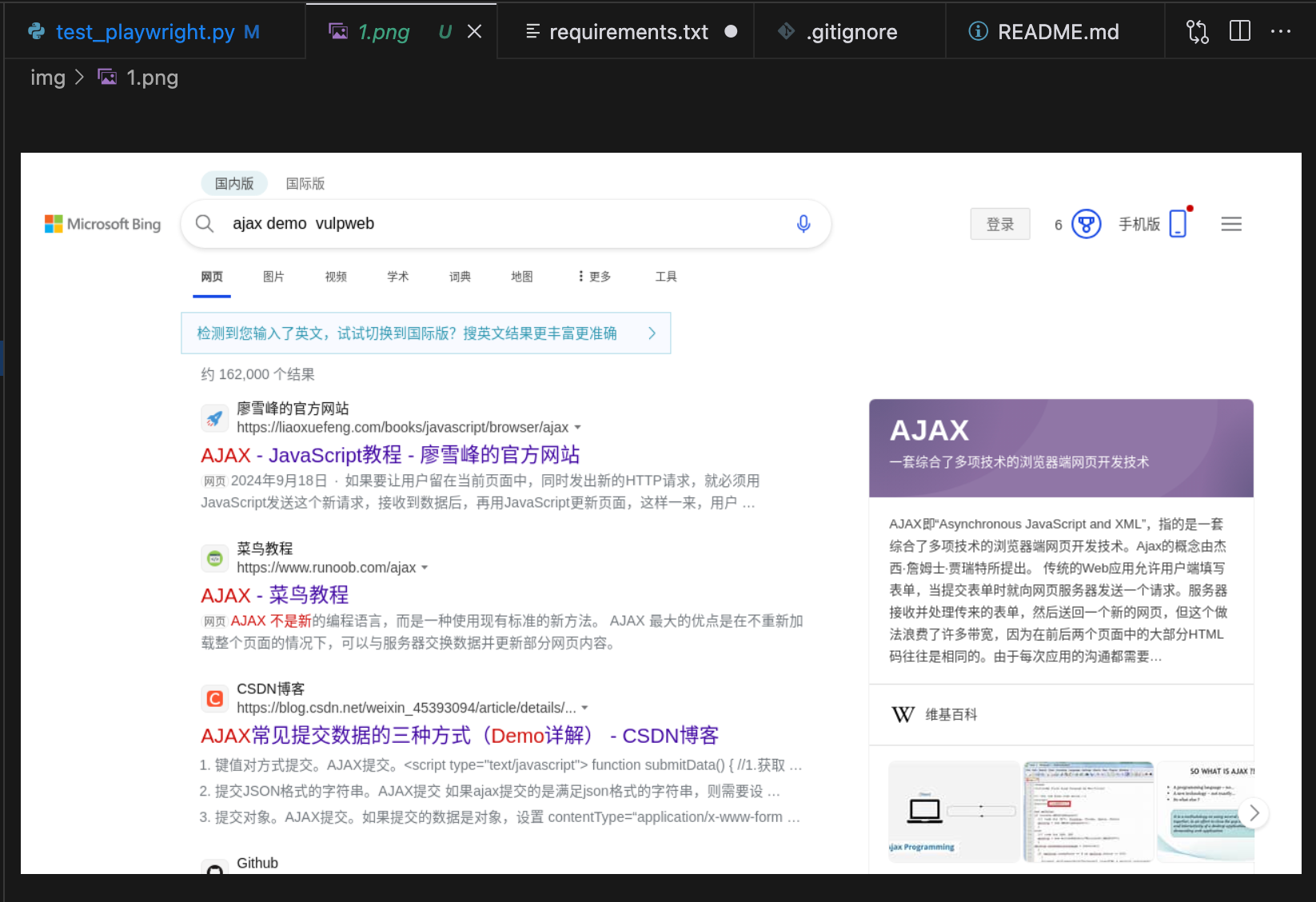Open the Bing hamburger menu
1316x902 pixels.
[1231, 224]
